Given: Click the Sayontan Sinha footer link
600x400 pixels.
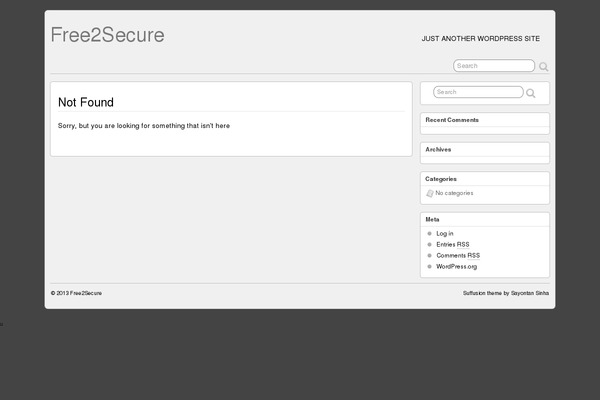Looking at the screenshot, I should [x=530, y=293].
